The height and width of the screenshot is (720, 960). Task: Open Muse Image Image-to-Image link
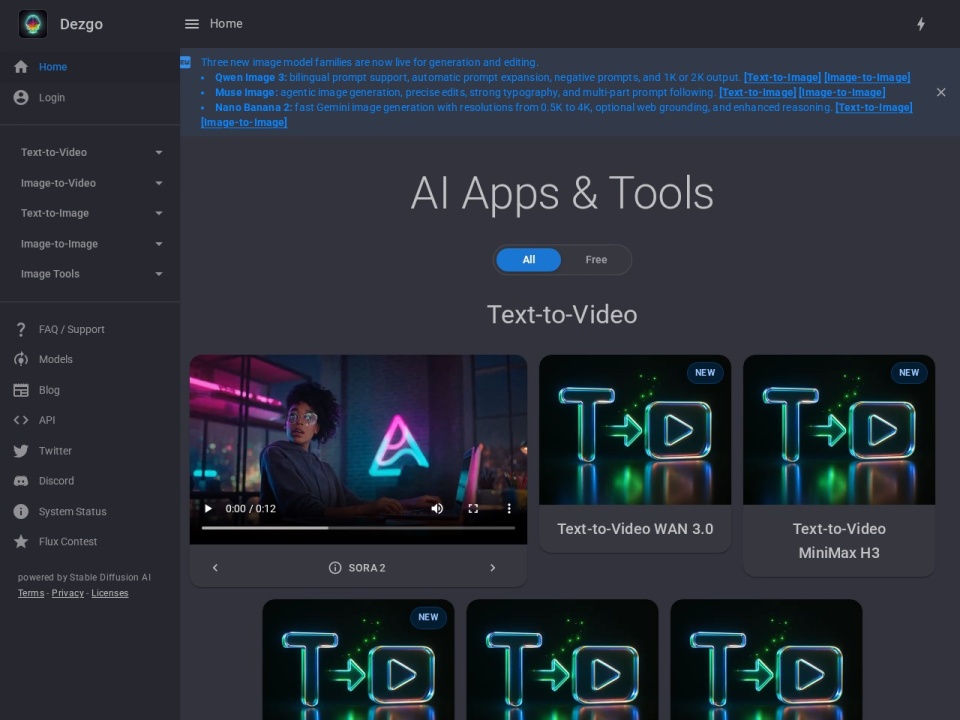[x=842, y=92]
